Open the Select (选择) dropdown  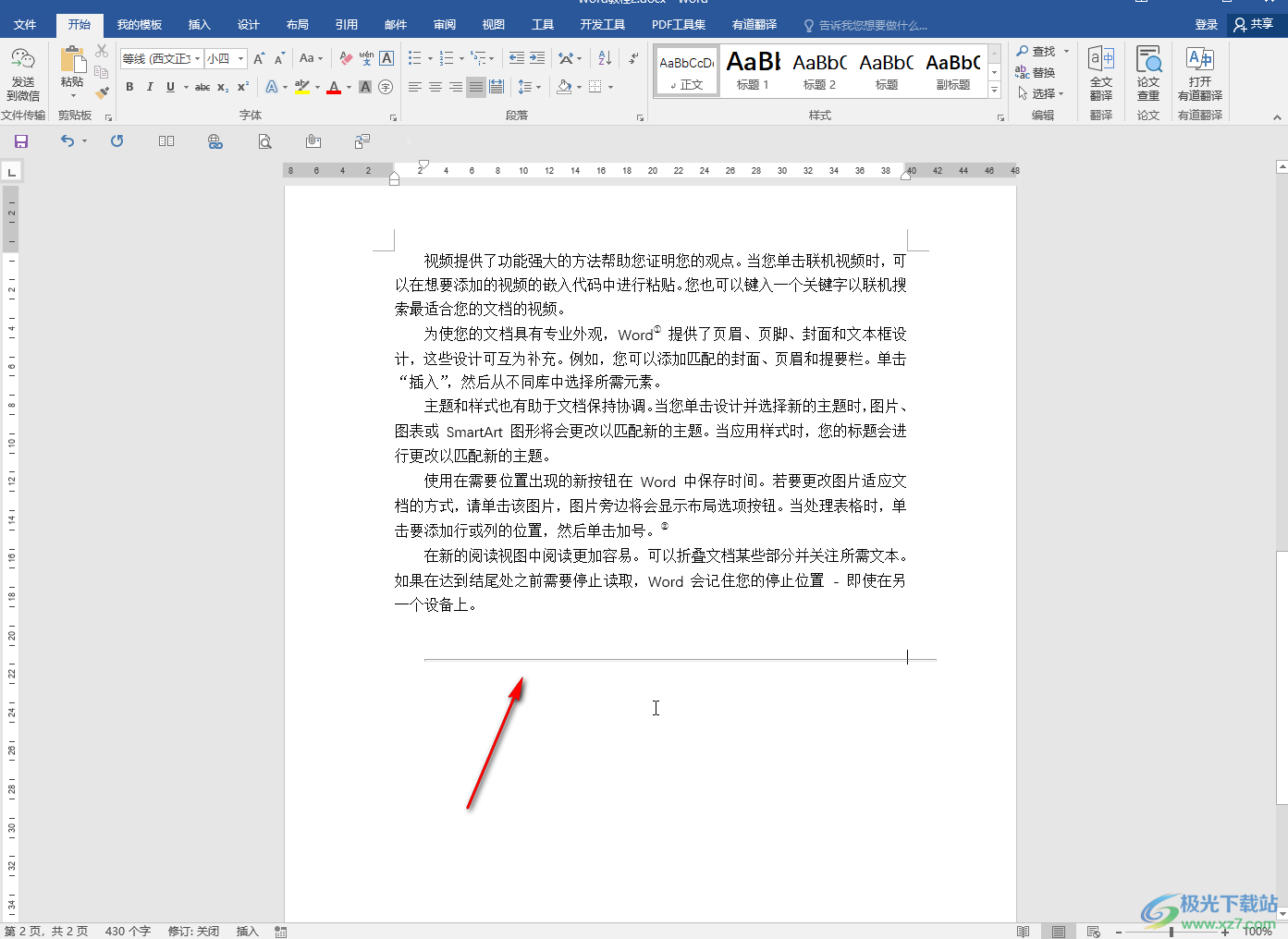1041,93
